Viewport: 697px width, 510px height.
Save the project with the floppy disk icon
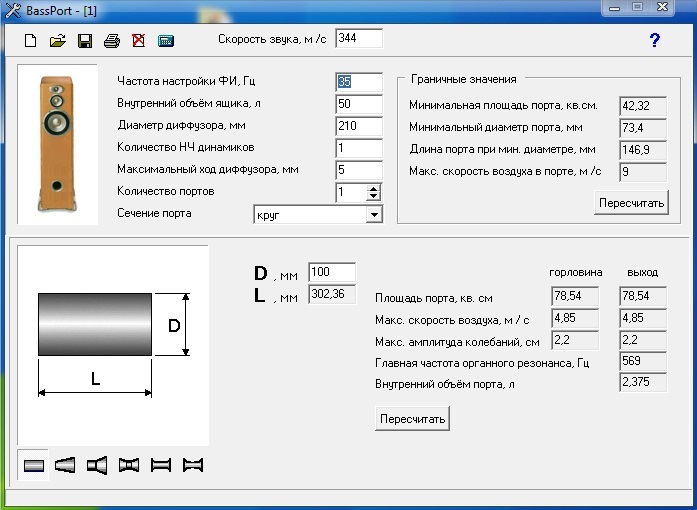coord(85,41)
